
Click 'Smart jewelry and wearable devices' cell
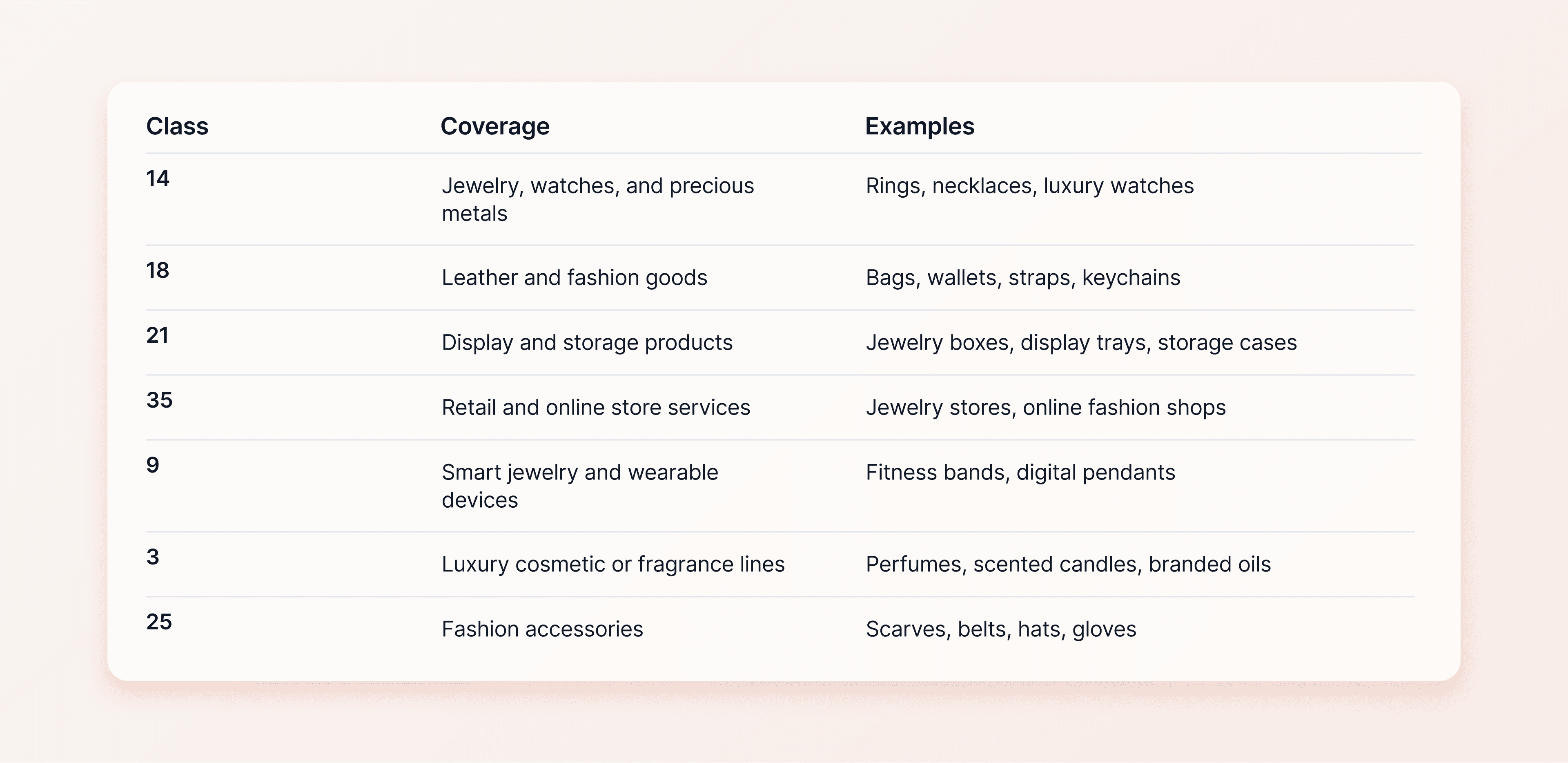point(580,486)
